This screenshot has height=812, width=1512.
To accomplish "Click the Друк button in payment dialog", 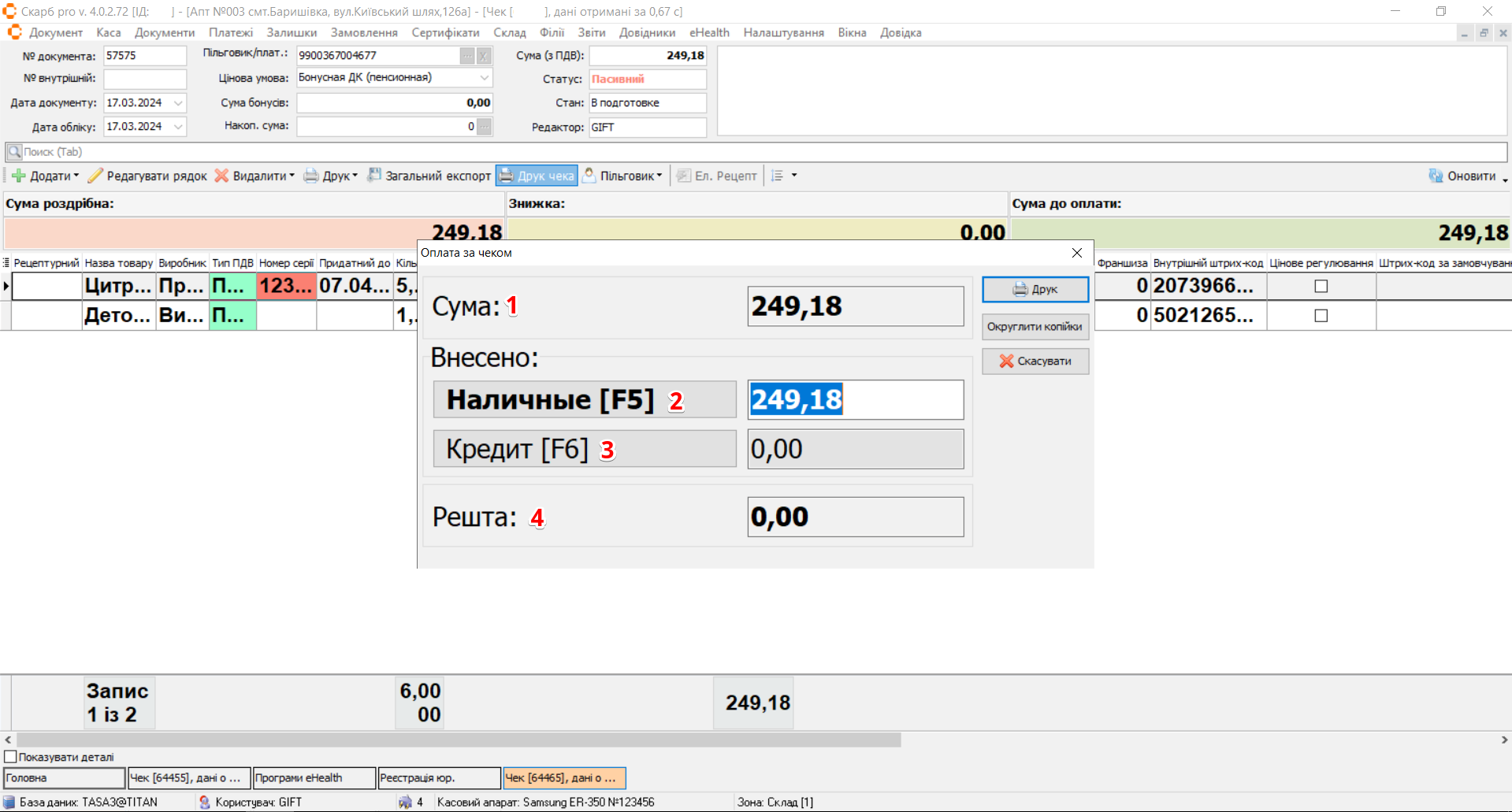I will (1035, 289).
